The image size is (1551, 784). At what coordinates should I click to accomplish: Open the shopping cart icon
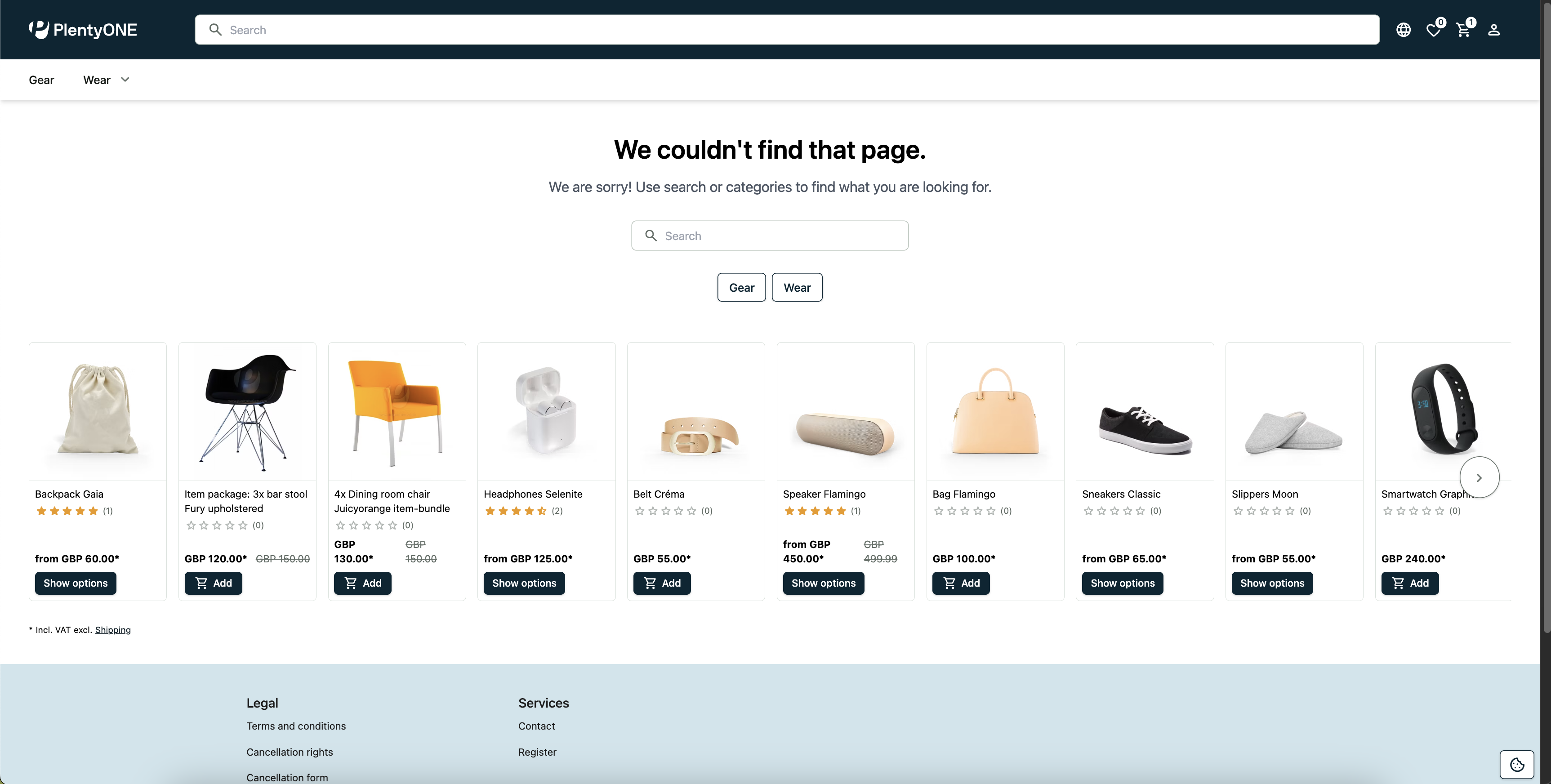pos(1464,30)
